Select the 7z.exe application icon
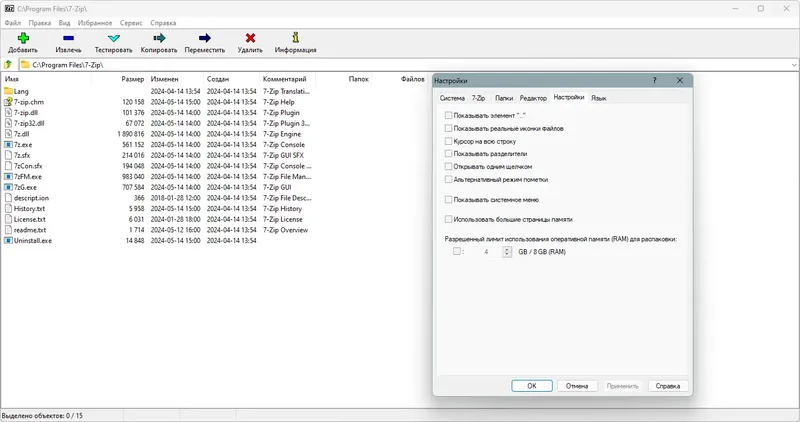The height and width of the screenshot is (422, 800). click(x=8, y=144)
